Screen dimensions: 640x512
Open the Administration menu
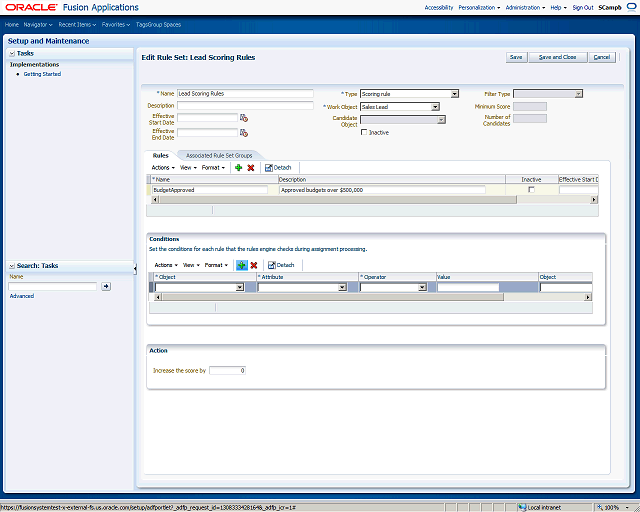[x=525, y=7]
